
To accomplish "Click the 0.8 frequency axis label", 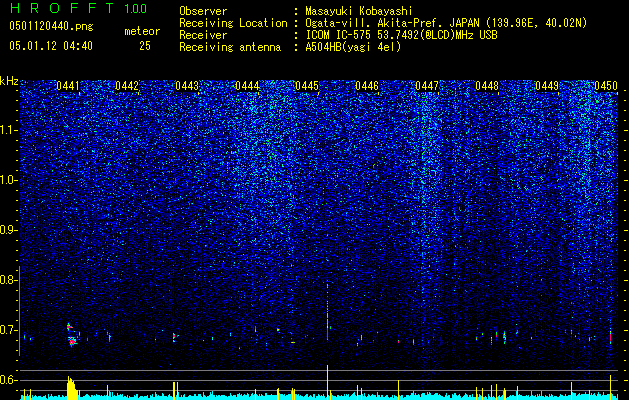I will (8, 280).
